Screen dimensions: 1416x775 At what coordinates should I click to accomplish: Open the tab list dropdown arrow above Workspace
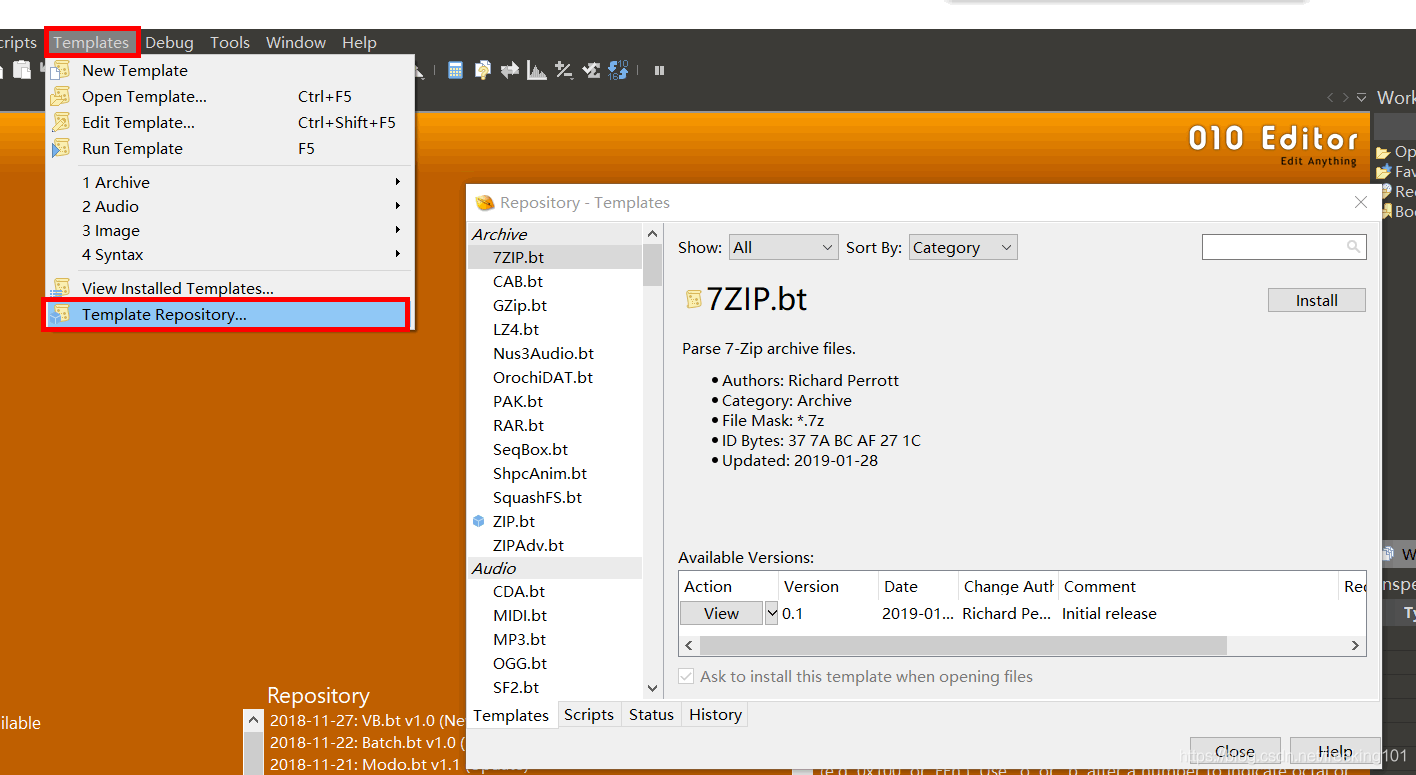[1362, 97]
